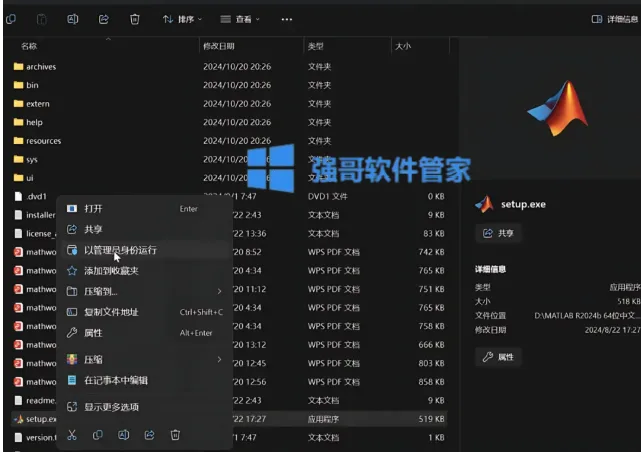Select the archives folder
The width and height of the screenshot is (641, 452).
point(35,67)
